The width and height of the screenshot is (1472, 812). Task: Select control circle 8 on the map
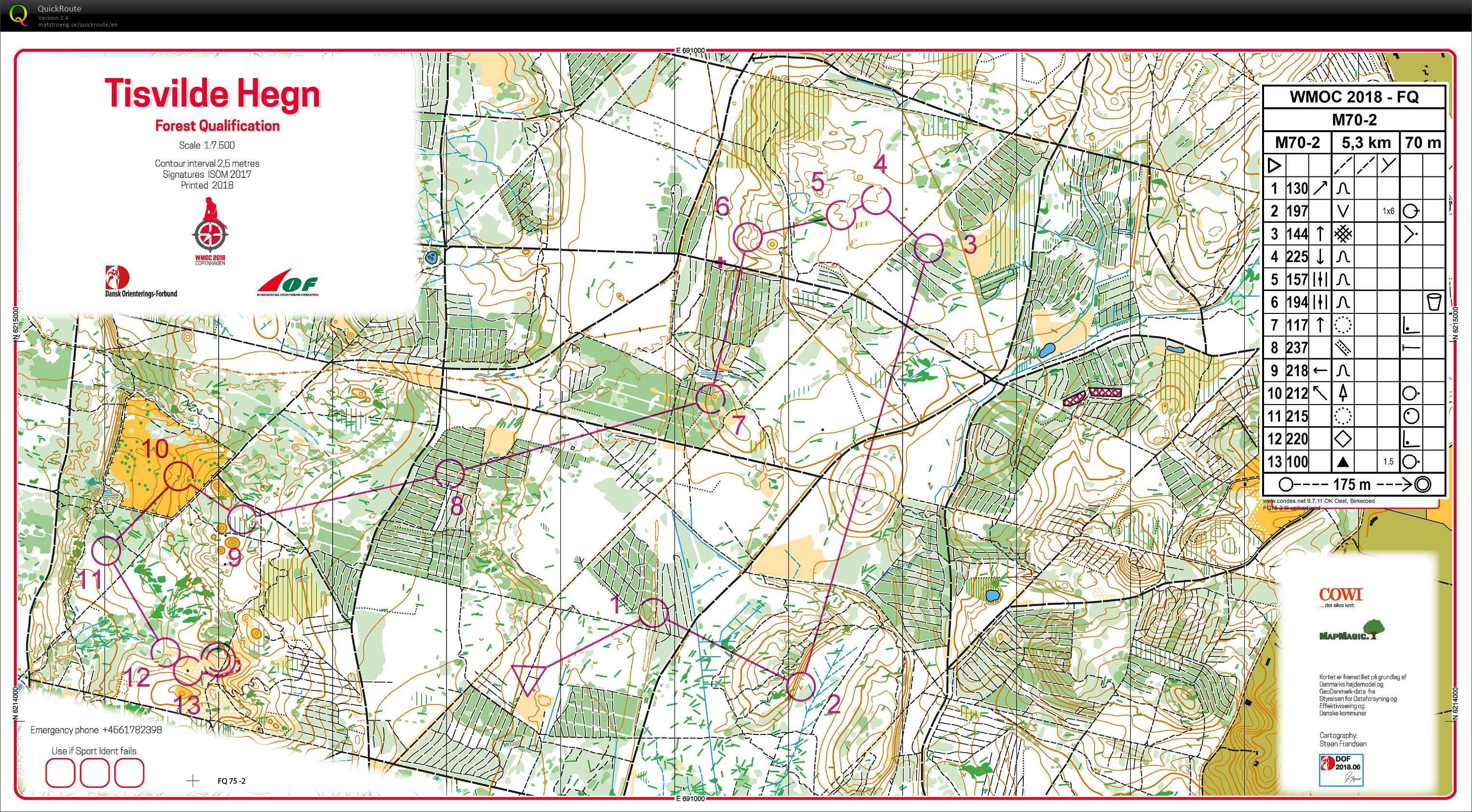[450, 474]
